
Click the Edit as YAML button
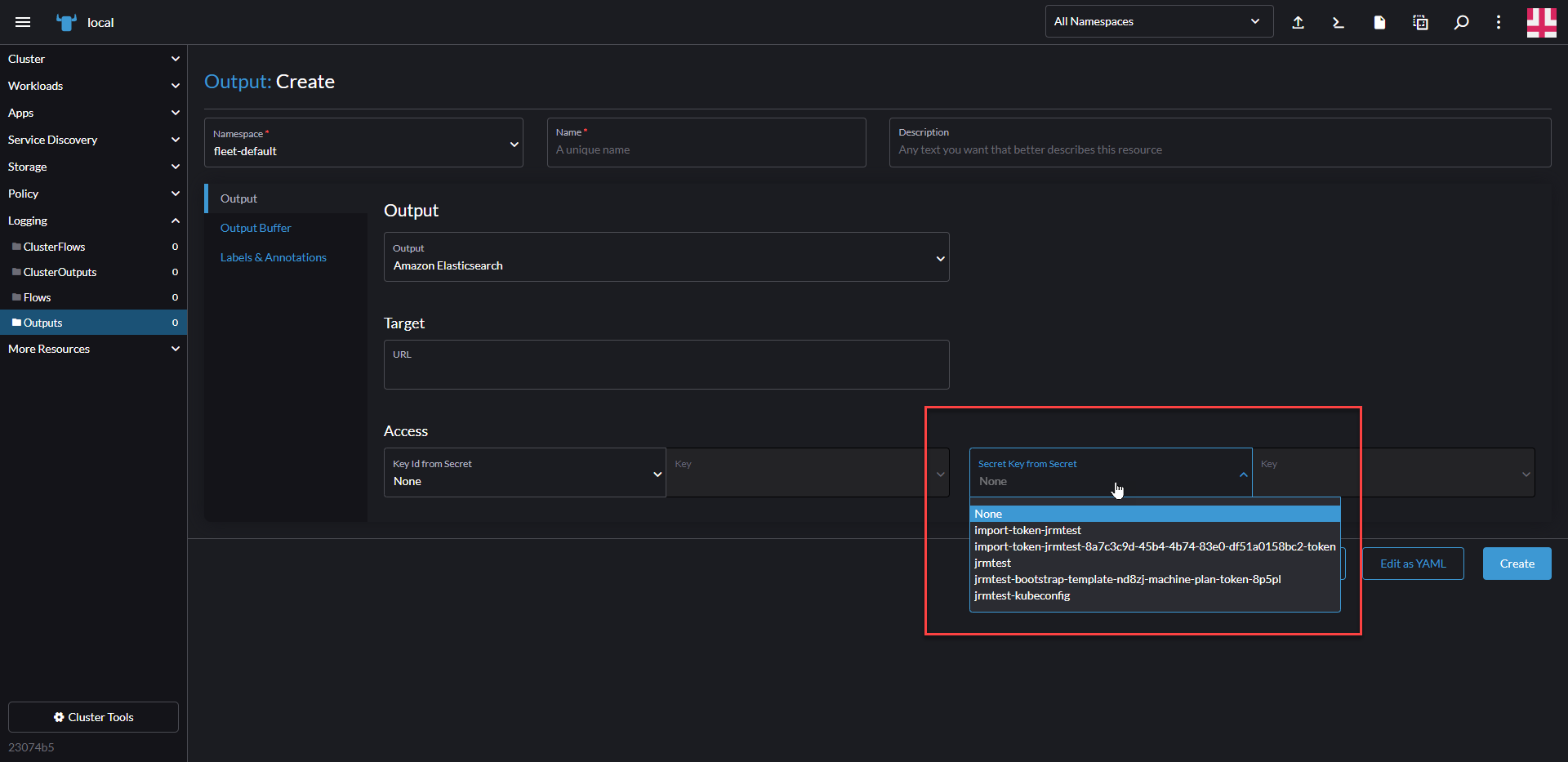(1413, 564)
